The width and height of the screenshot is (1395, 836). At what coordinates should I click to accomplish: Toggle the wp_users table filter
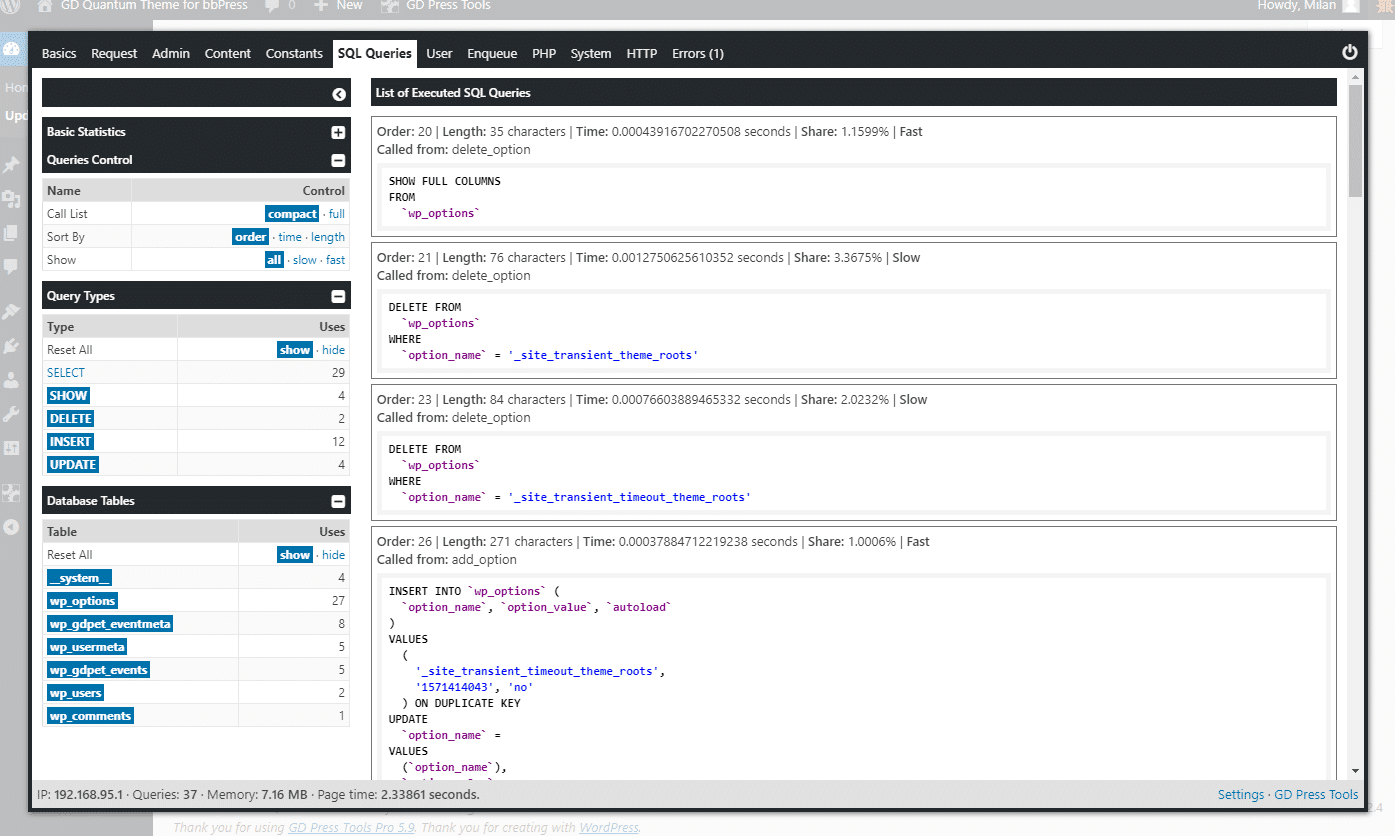(x=75, y=693)
